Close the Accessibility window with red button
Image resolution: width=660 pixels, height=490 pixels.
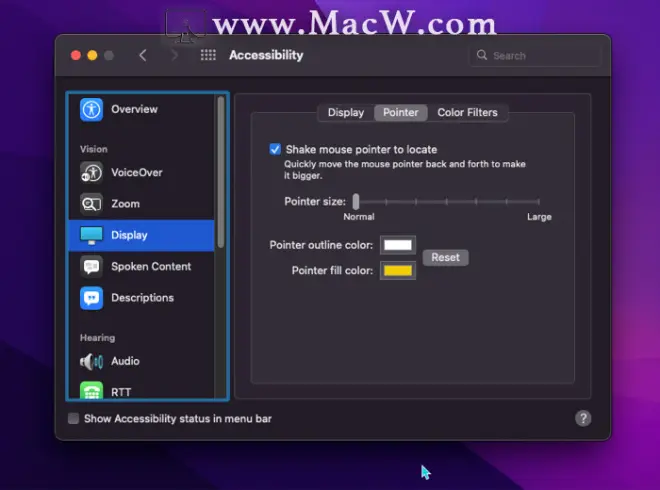tap(76, 56)
